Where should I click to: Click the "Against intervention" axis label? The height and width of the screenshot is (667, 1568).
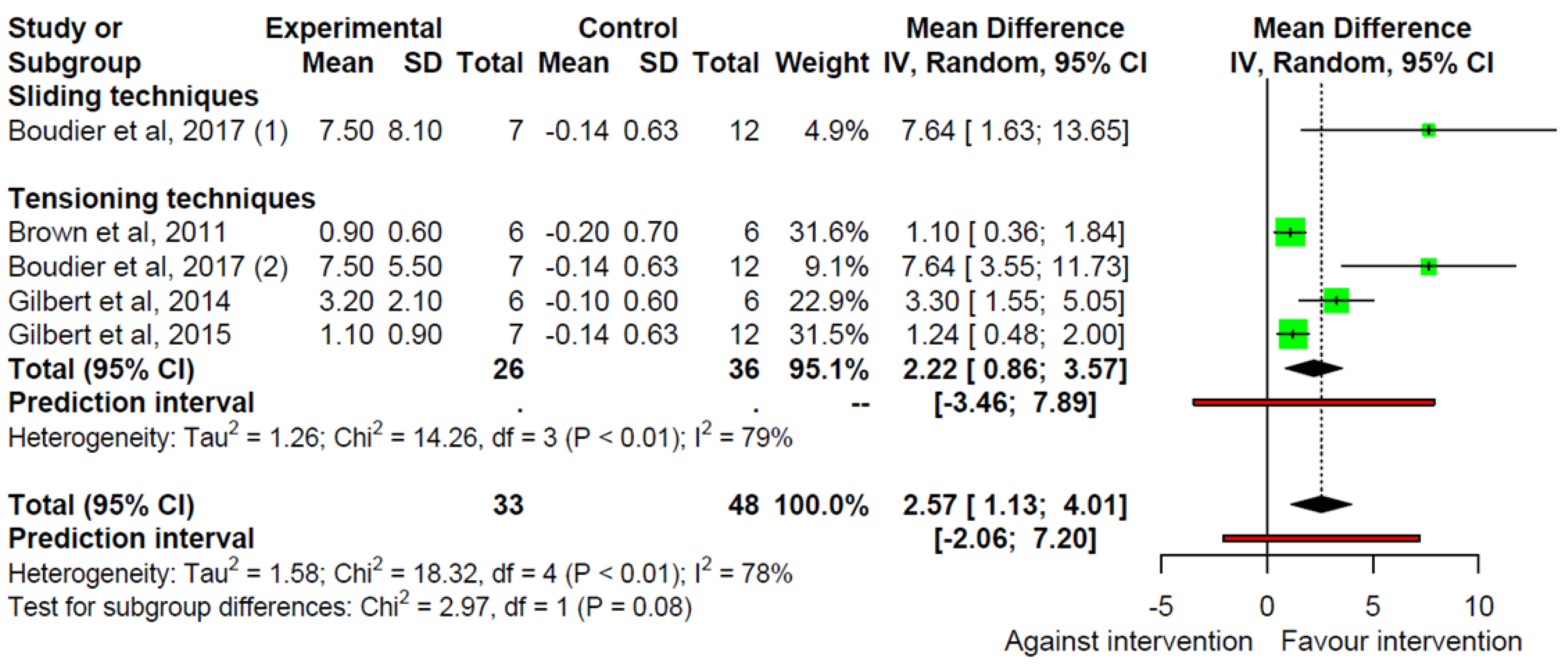tap(1128, 641)
